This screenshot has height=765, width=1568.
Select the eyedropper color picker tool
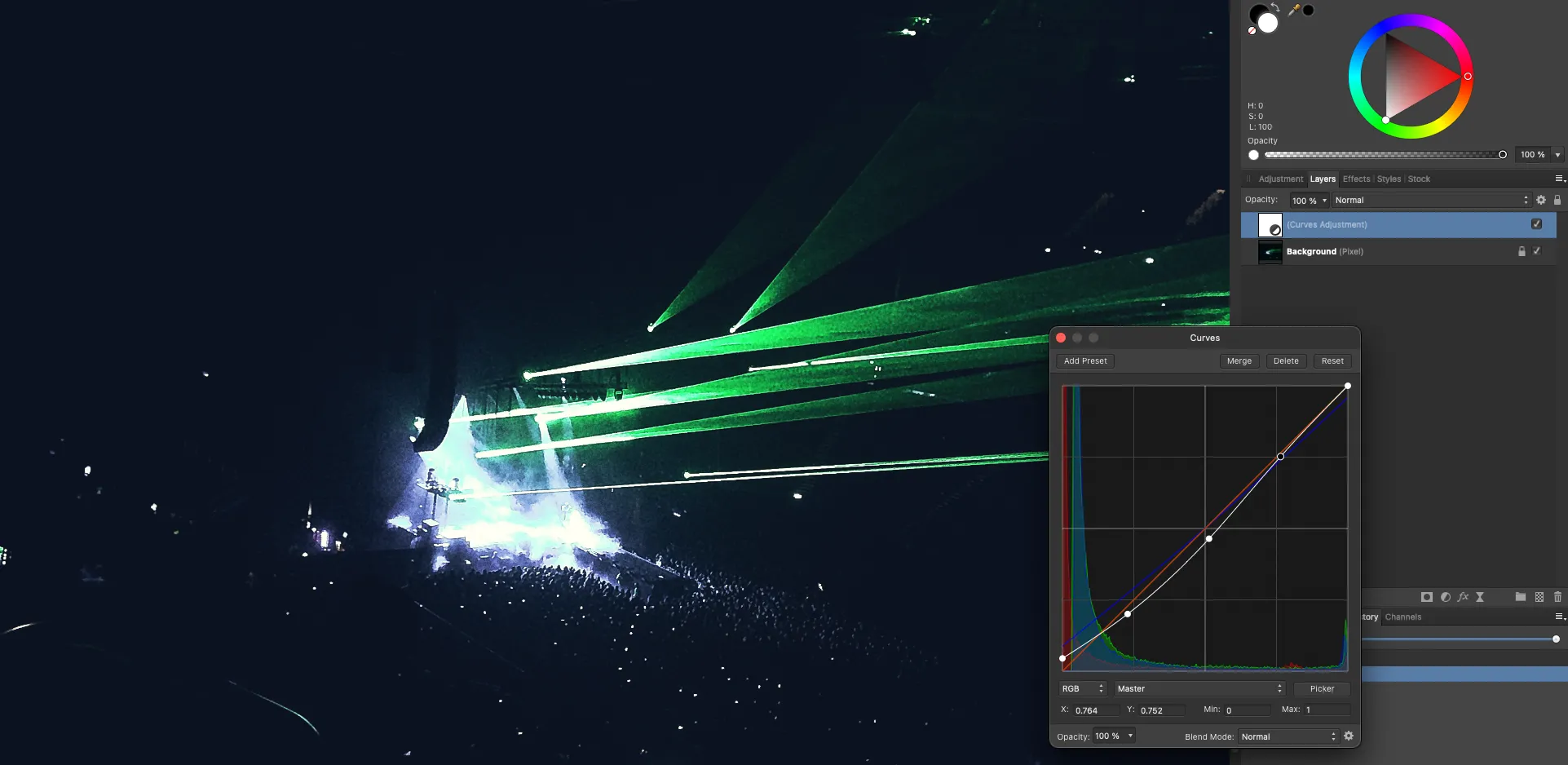[x=1294, y=10]
